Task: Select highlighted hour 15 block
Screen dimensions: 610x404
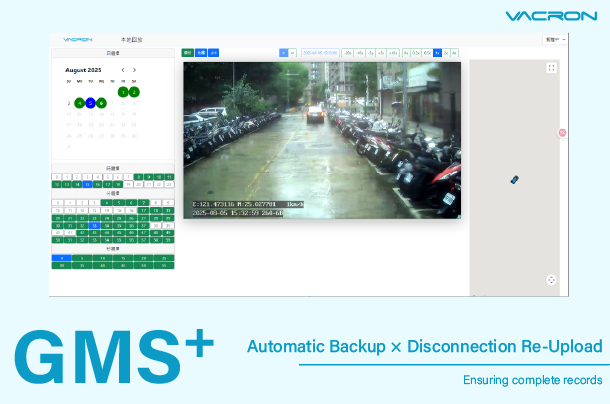Action: pyautogui.click(x=88, y=184)
